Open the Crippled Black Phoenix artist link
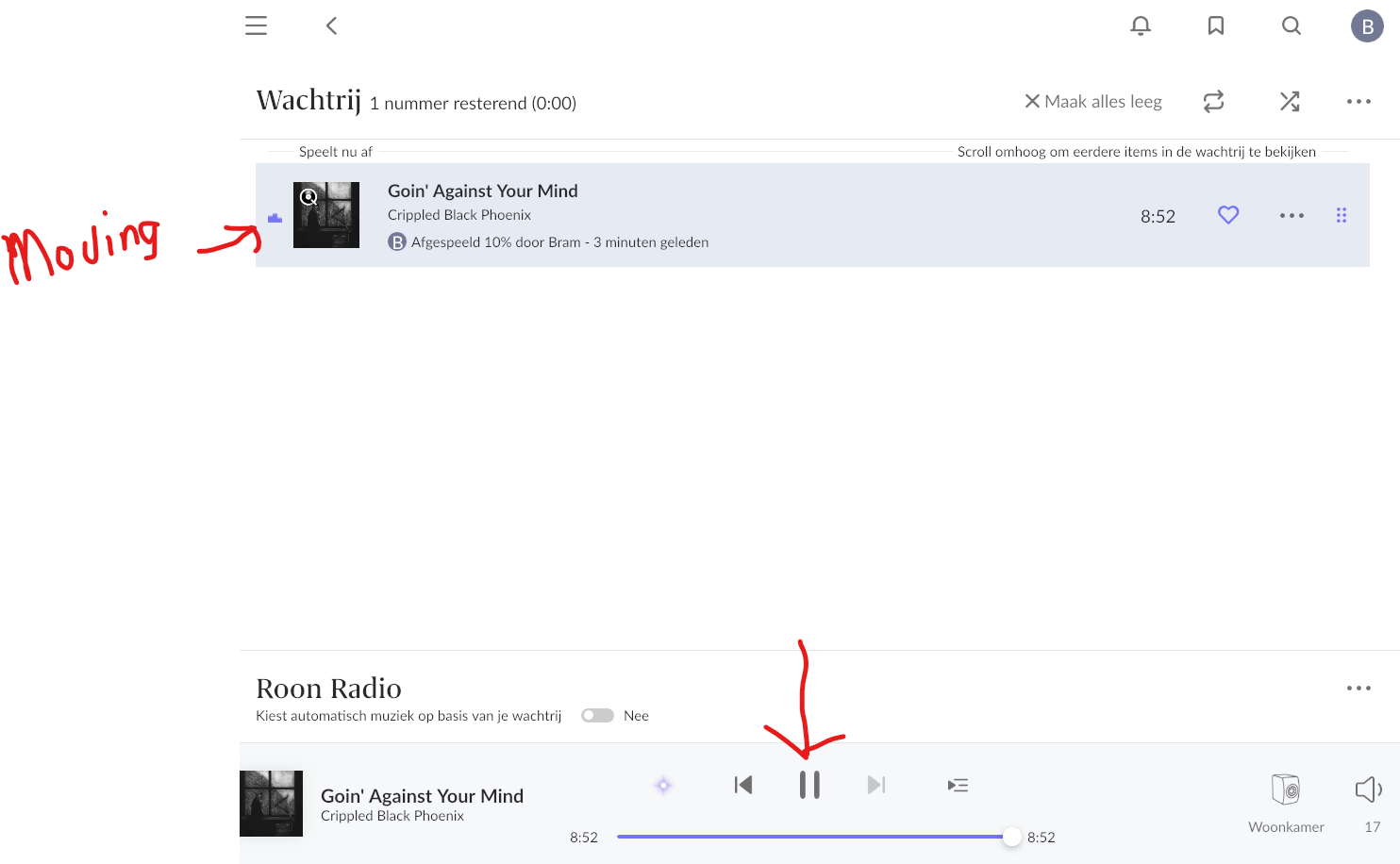Screen dimensions: 1400x864 459,215
